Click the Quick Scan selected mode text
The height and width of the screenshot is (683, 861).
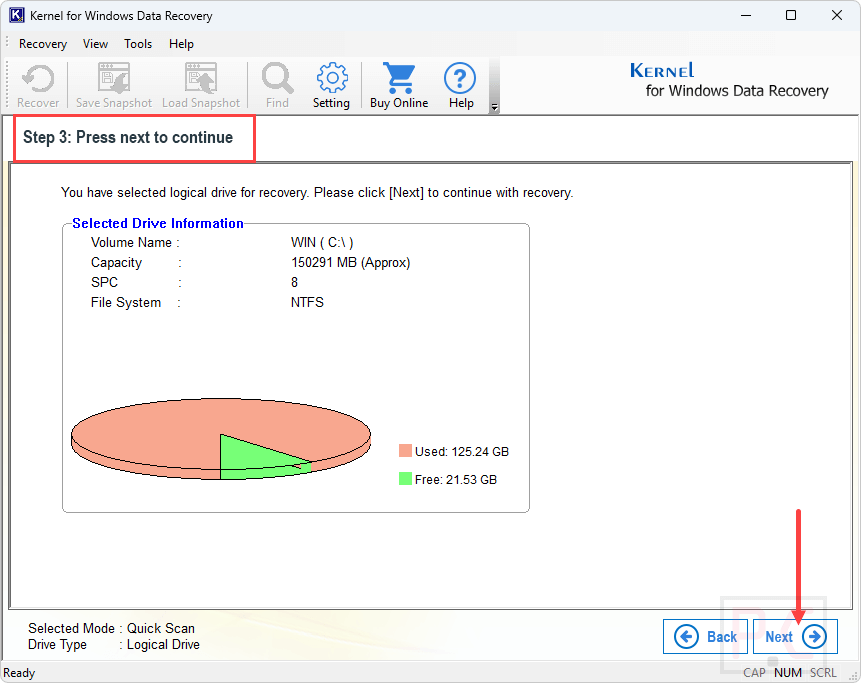[x=161, y=628]
